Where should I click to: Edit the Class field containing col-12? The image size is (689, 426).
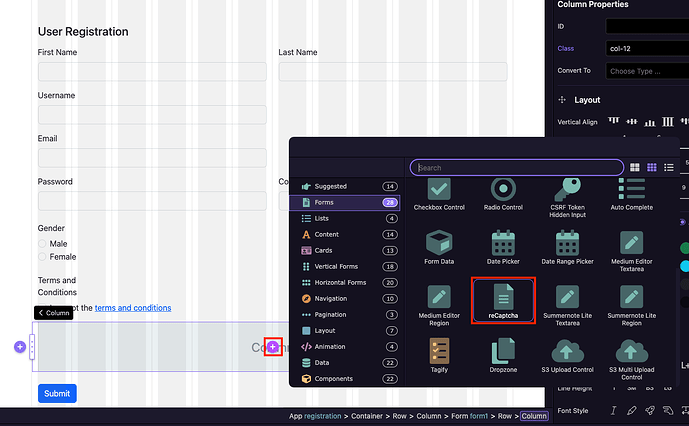coord(647,48)
